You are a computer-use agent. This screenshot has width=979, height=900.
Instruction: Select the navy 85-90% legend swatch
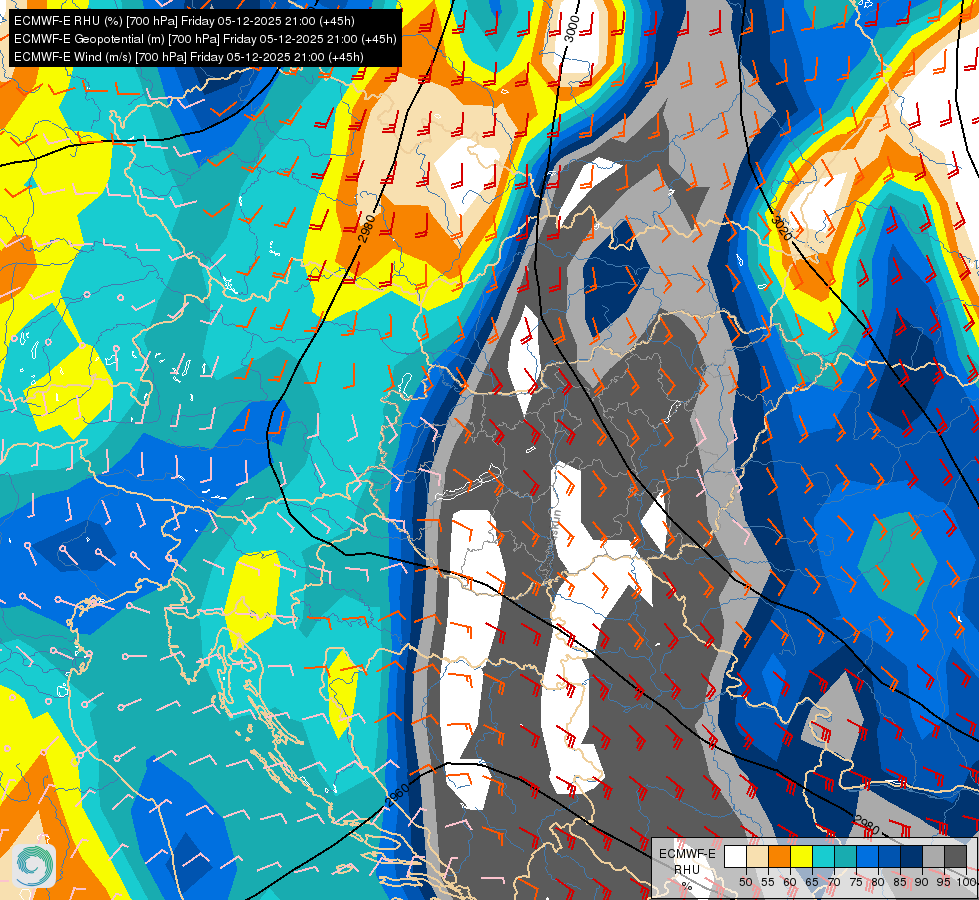coord(912,856)
